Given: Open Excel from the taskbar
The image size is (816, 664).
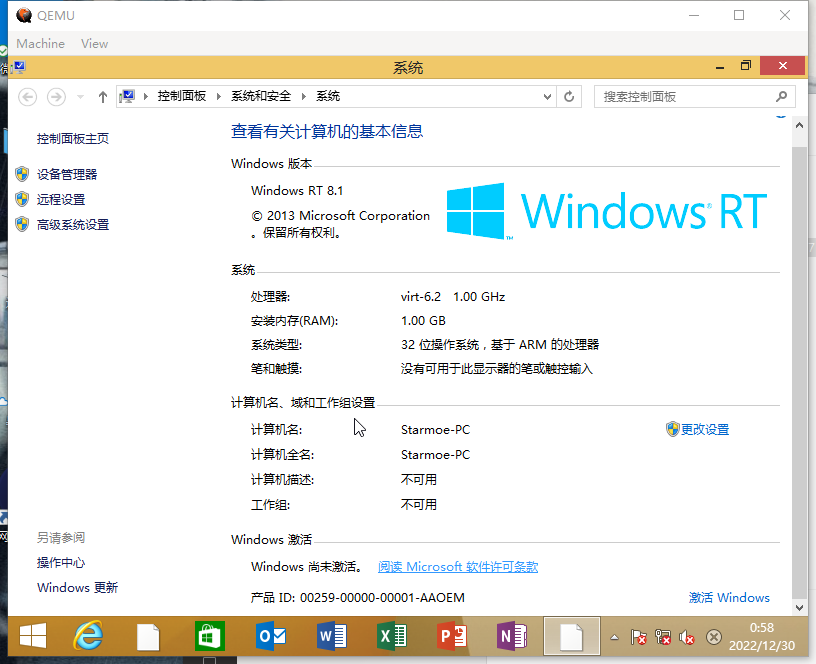Looking at the screenshot, I should point(392,636).
